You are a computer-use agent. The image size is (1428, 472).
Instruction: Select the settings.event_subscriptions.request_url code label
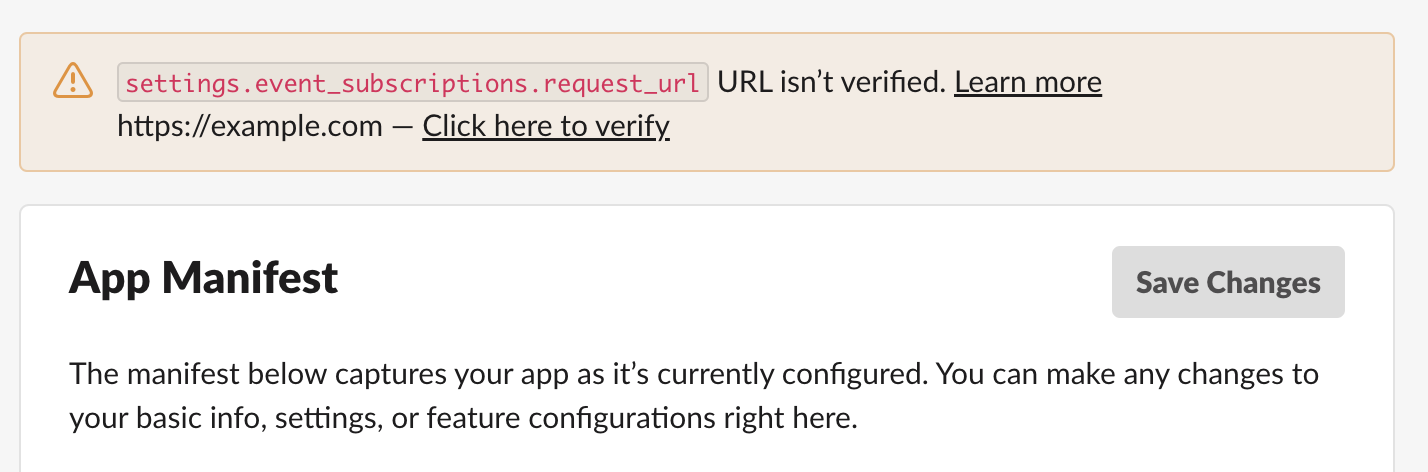tap(412, 83)
